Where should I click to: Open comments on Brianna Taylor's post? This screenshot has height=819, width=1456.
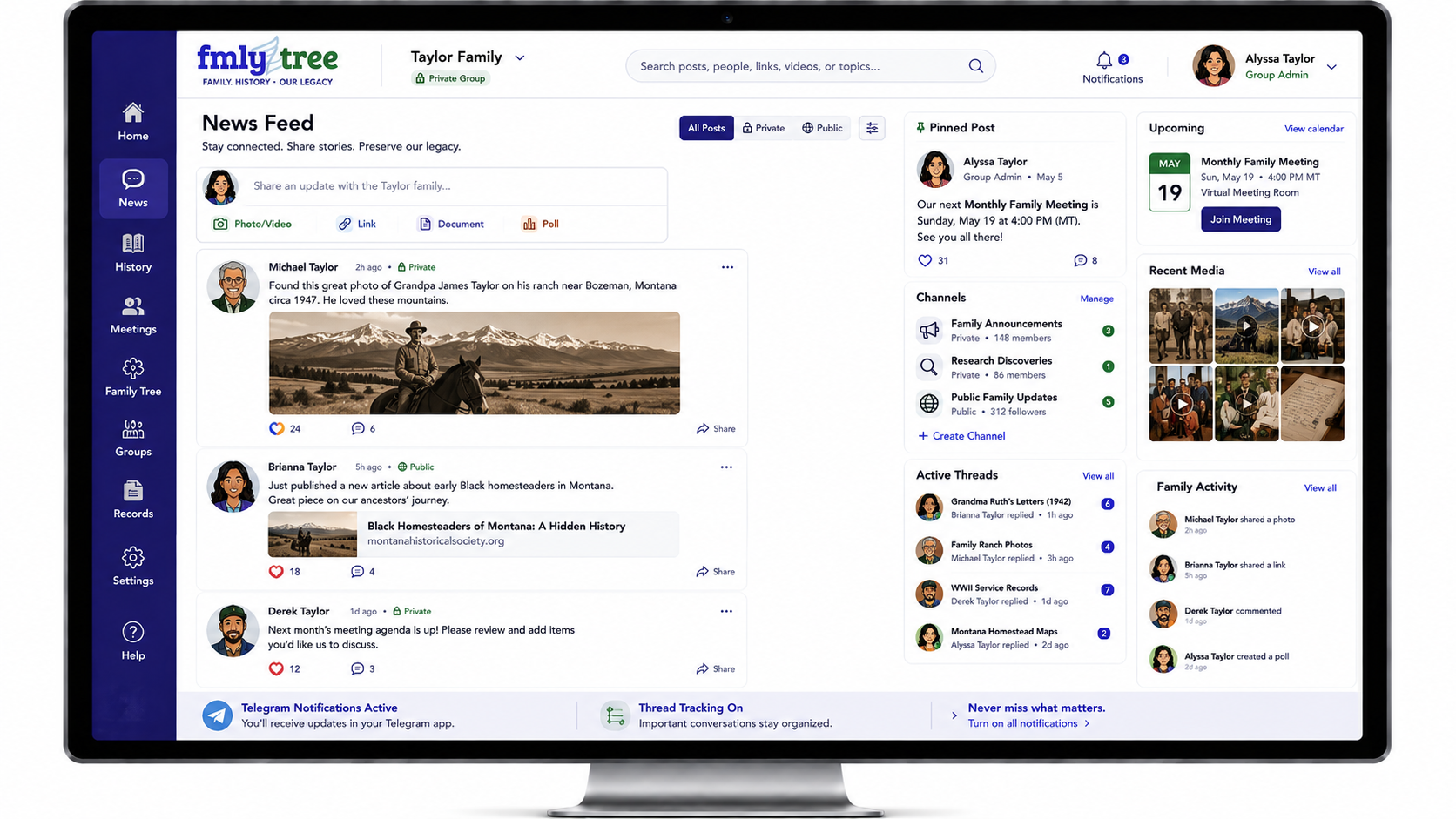pyautogui.click(x=357, y=572)
